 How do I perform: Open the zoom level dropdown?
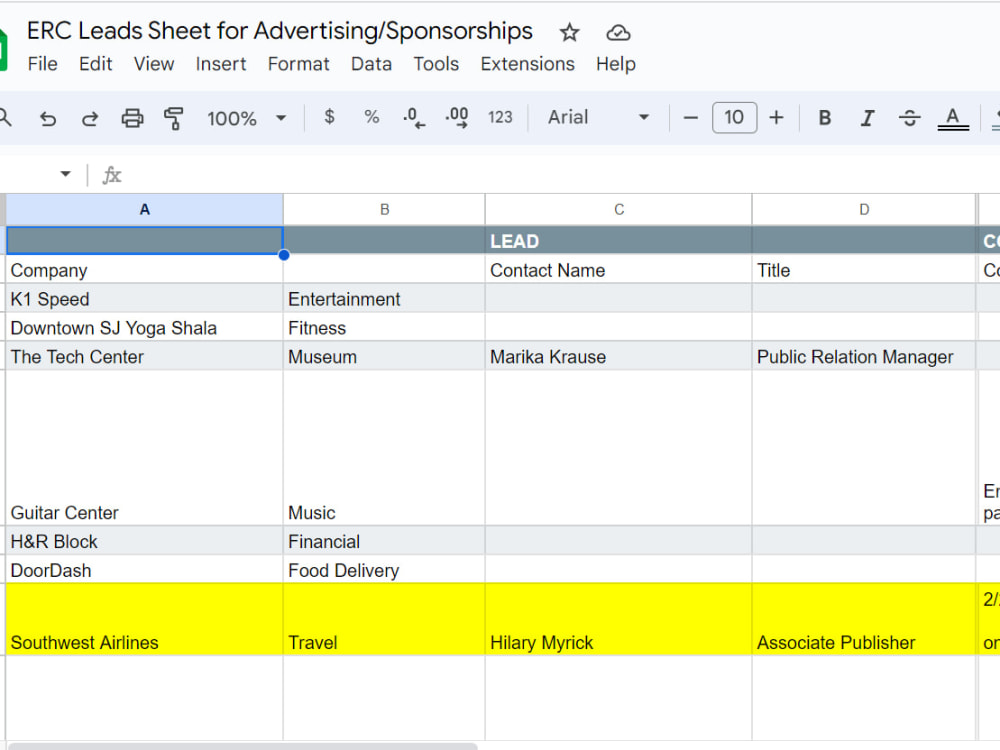[x=247, y=118]
